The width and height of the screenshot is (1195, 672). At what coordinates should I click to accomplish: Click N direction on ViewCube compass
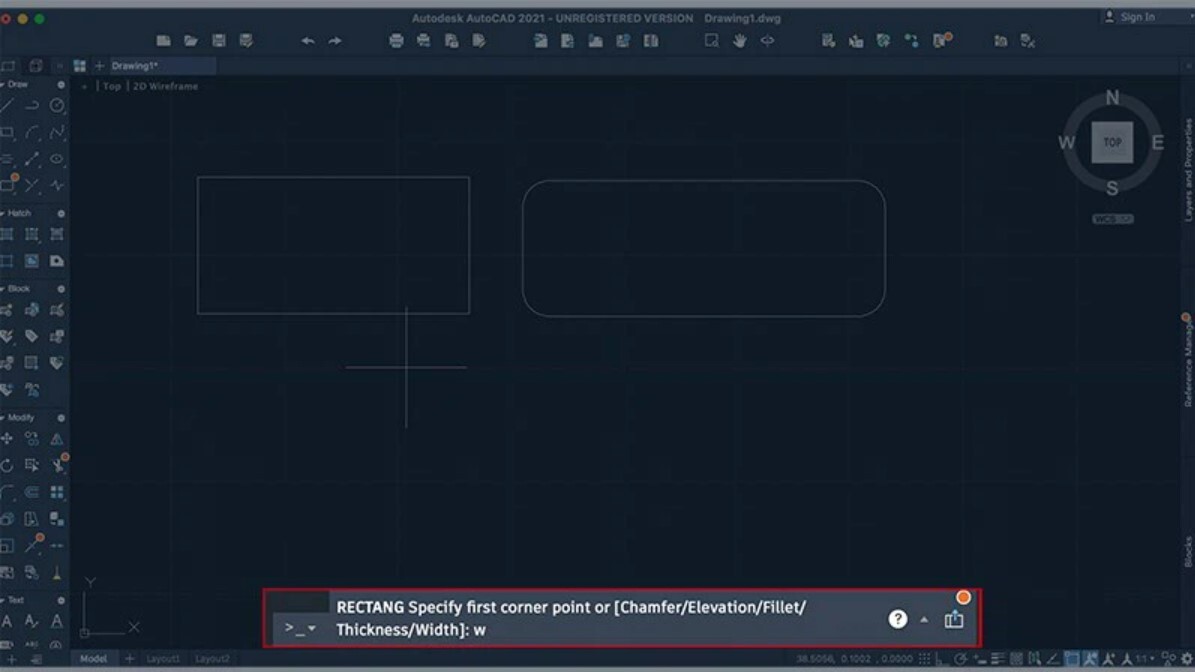click(x=1113, y=98)
